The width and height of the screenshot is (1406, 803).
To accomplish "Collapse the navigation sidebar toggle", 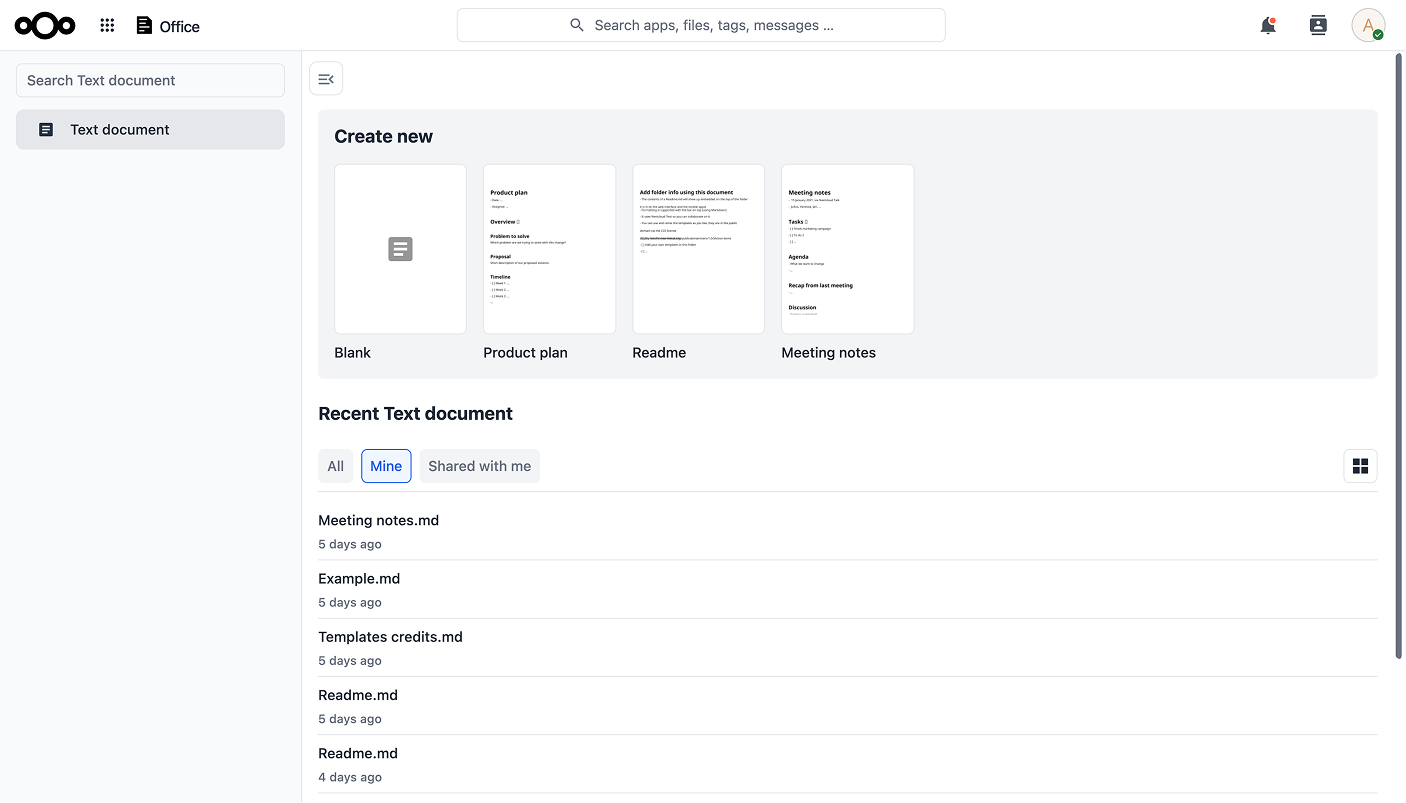I will [326, 79].
